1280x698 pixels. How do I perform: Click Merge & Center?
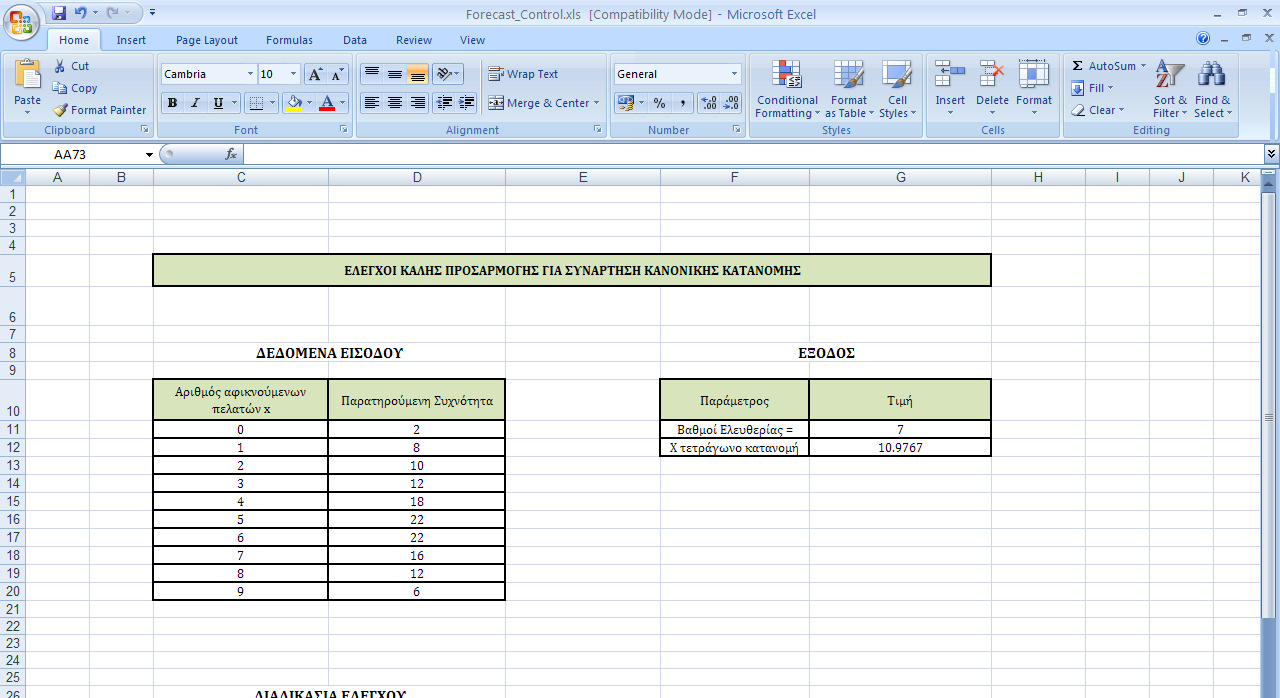[x=538, y=103]
